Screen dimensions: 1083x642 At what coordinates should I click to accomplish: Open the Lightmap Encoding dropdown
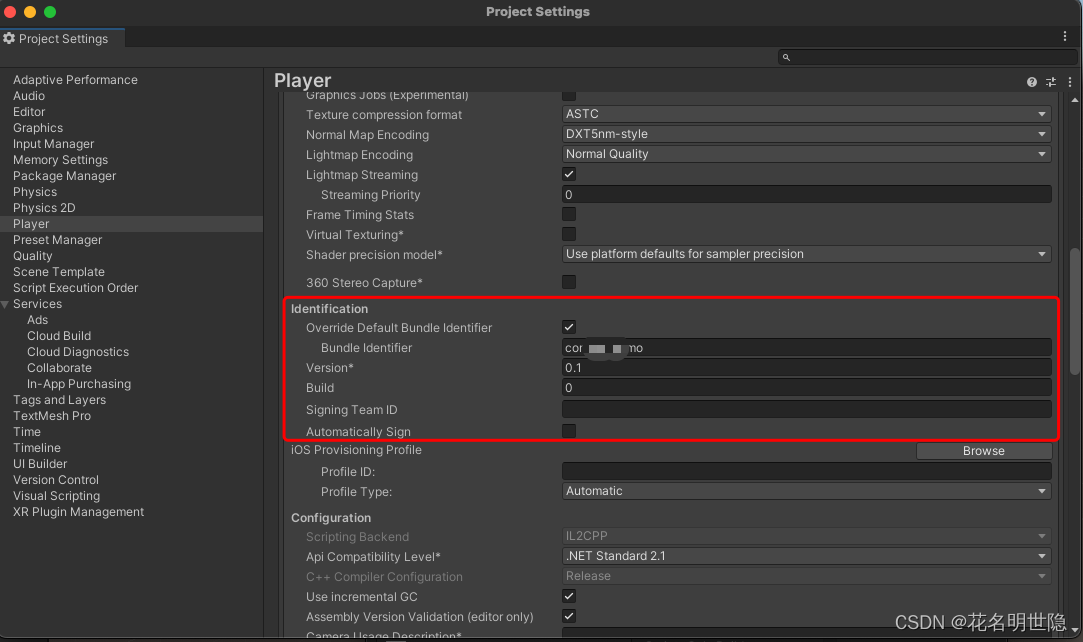(806, 153)
